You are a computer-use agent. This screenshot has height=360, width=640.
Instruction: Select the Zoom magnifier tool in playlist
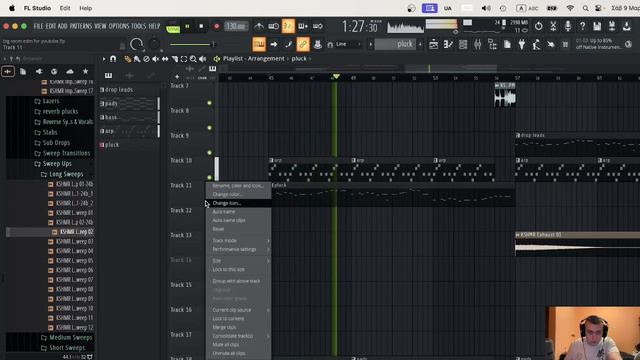(x=193, y=59)
